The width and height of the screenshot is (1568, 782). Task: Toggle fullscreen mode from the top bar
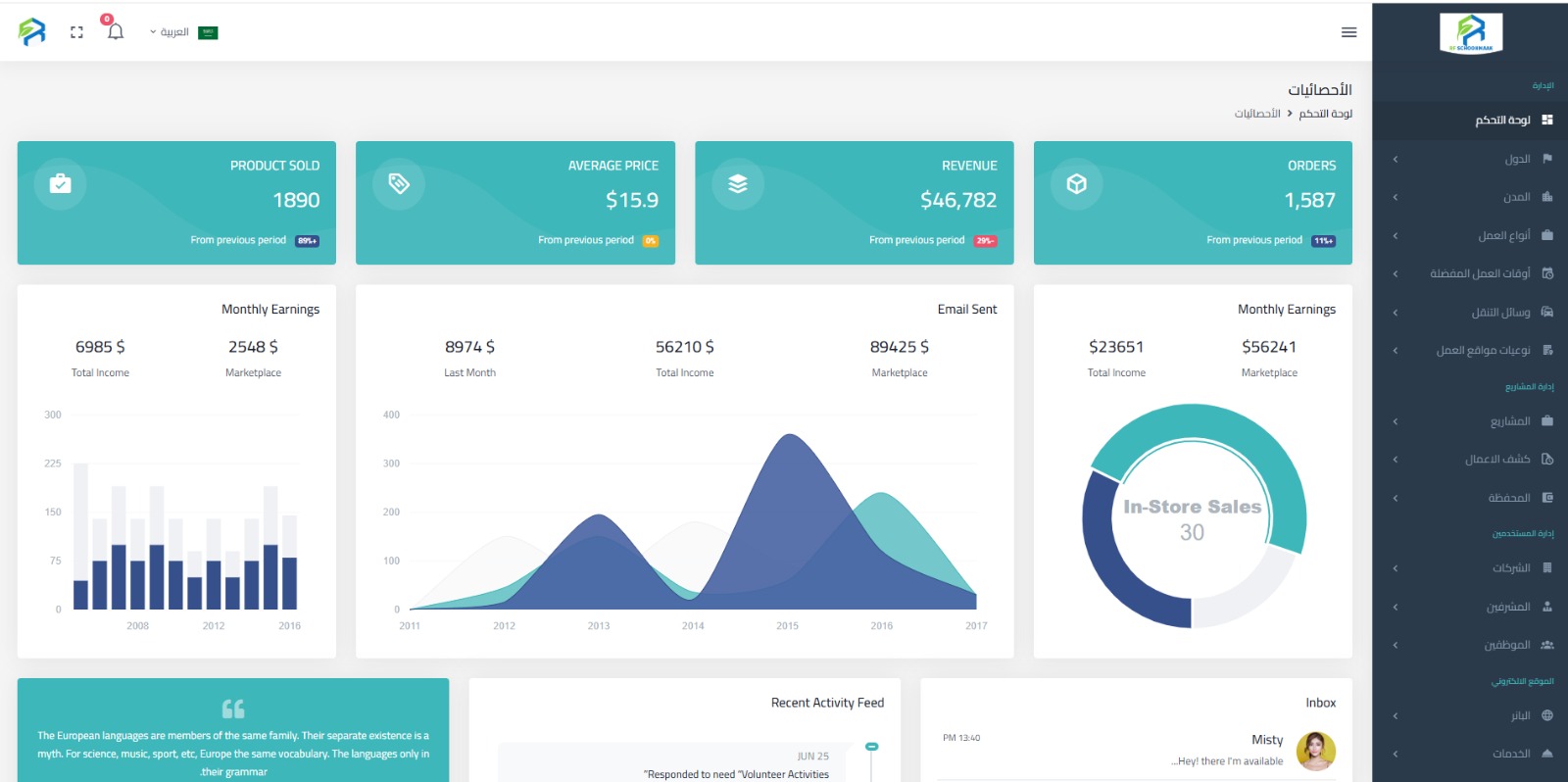pyautogui.click(x=76, y=32)
